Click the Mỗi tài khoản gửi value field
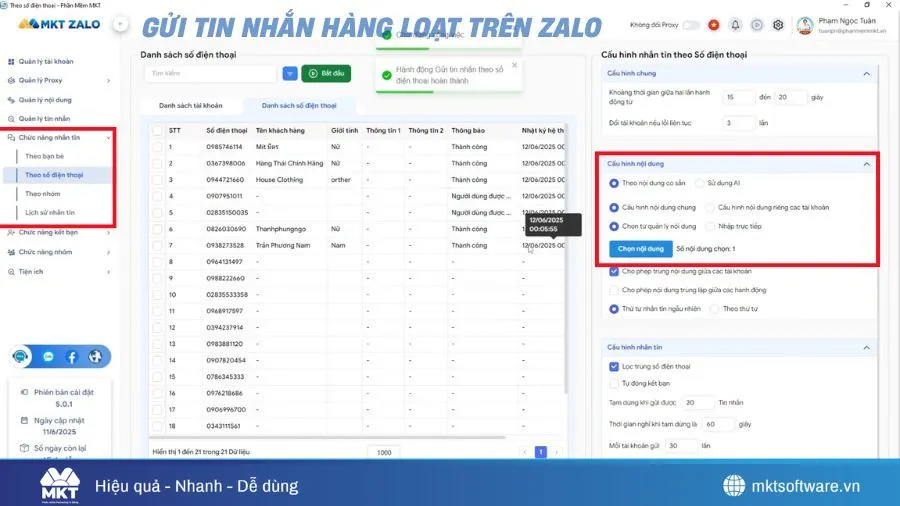900x506 pixels. pyautogui.click(x=681, y=446)
